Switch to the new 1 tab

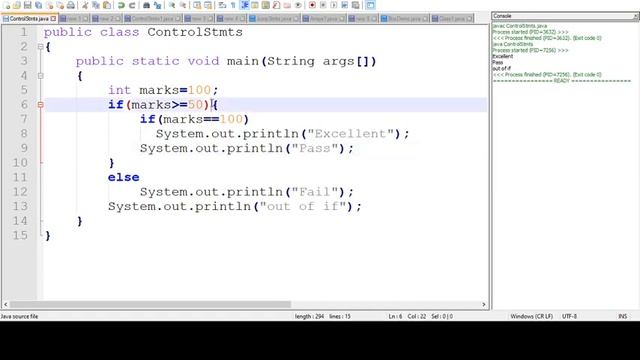point(75,19)
